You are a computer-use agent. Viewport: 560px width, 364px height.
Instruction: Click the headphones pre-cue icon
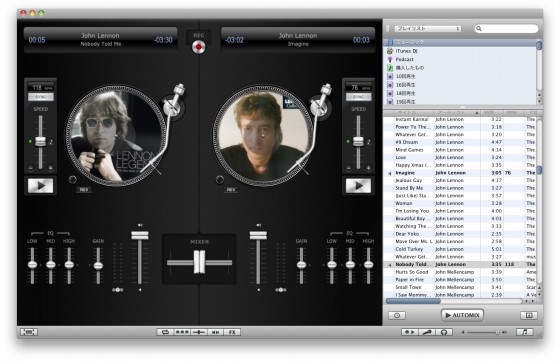pyautogui.click(x=444, y=332)
